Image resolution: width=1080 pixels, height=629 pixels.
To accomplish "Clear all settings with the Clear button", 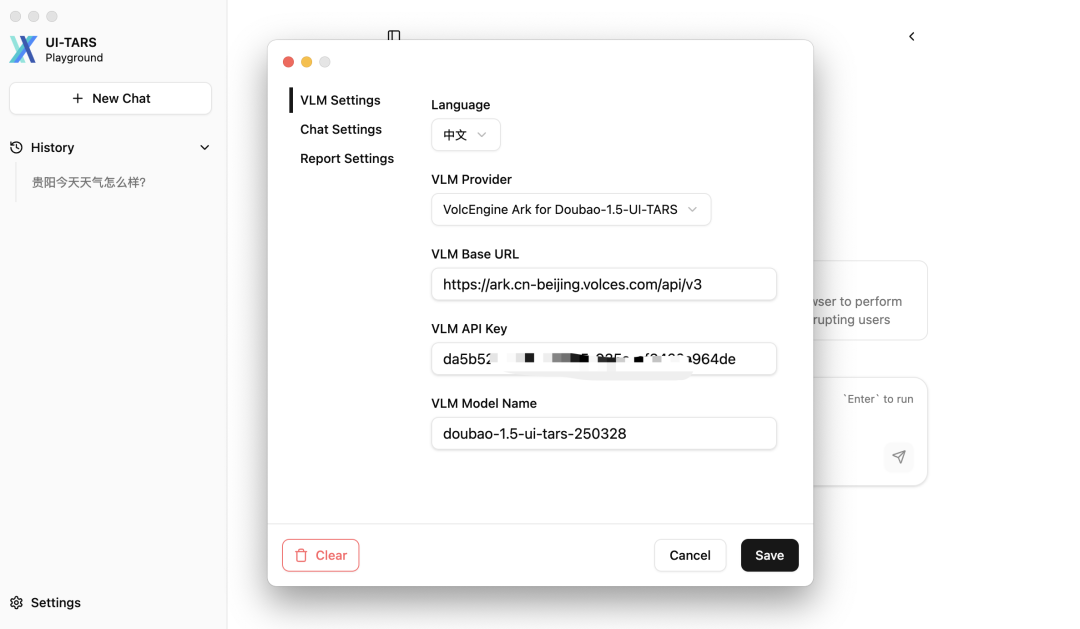I will click(x=320, y=555).
